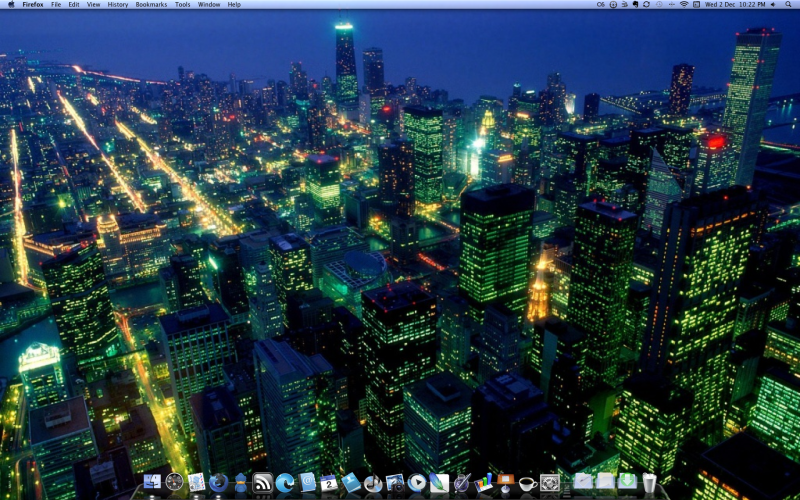Open the Wi-Fi status menu

pyautogui.click(x=684, y=4)
